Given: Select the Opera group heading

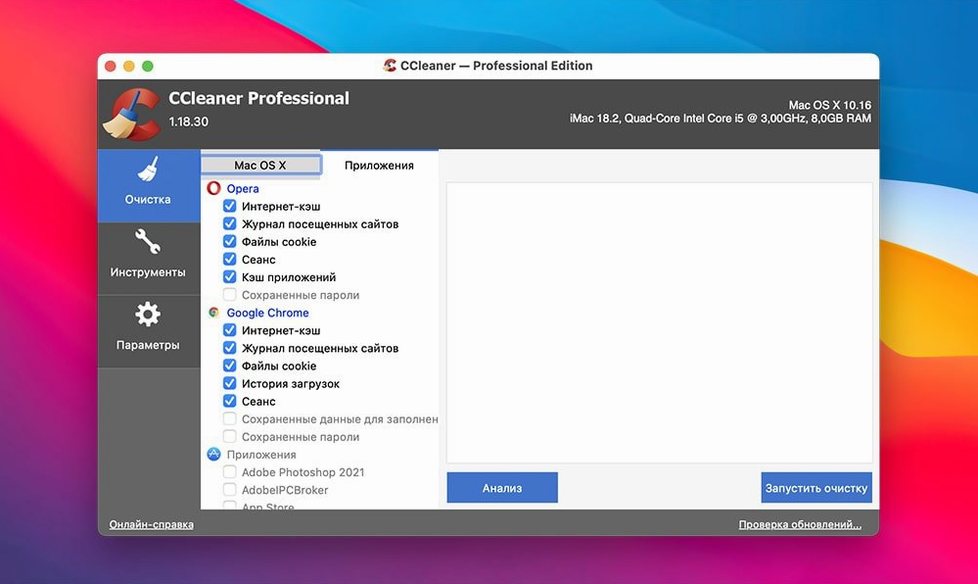Looking at the screenshot, I should pyautogui.click(x=243, y=188).
